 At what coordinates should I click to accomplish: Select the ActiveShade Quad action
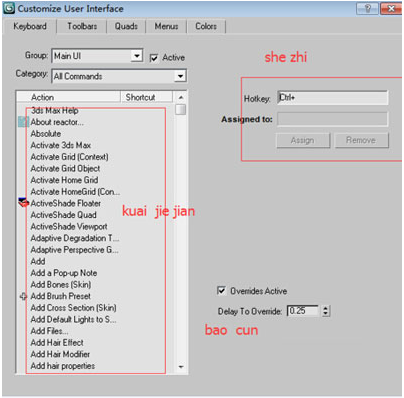(64, 215)
